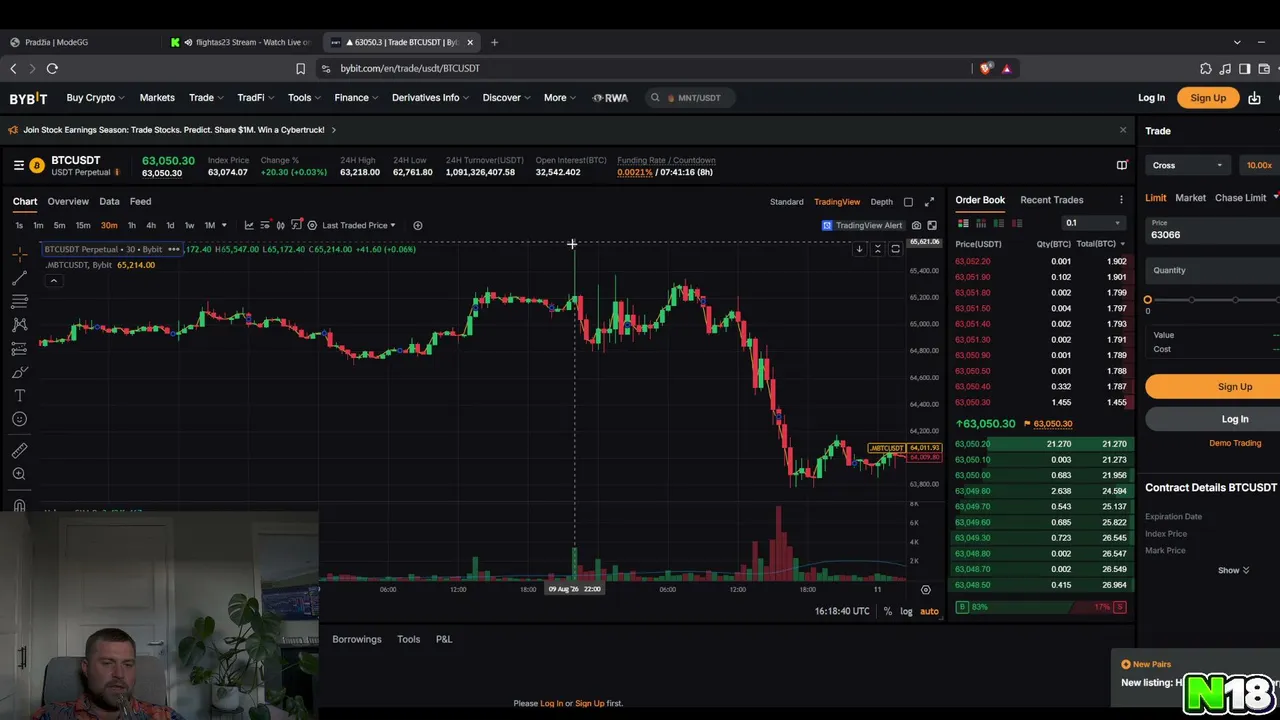Open the chart time axis settings icon
The width and height of the screenshot is (1280, 720).
click(x=925, y=590)
